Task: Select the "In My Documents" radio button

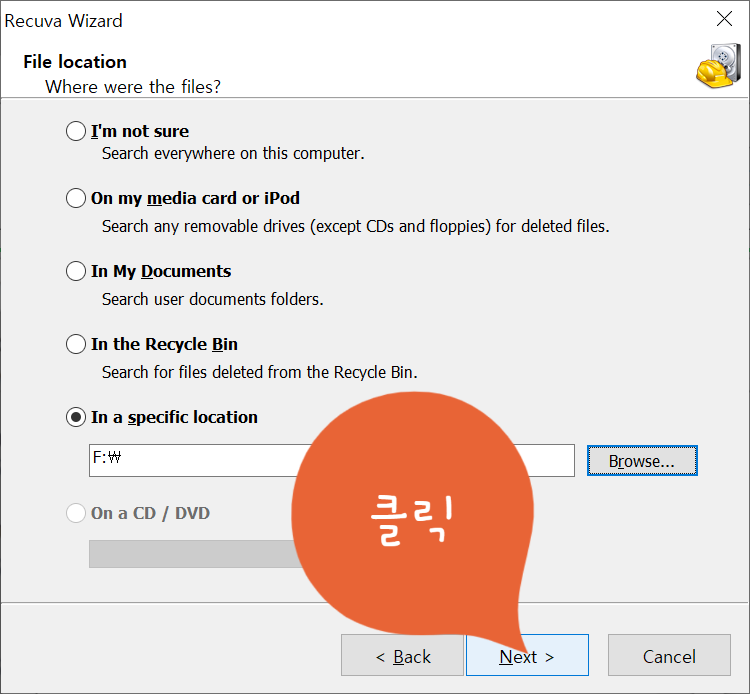Action: coord(76,271)
